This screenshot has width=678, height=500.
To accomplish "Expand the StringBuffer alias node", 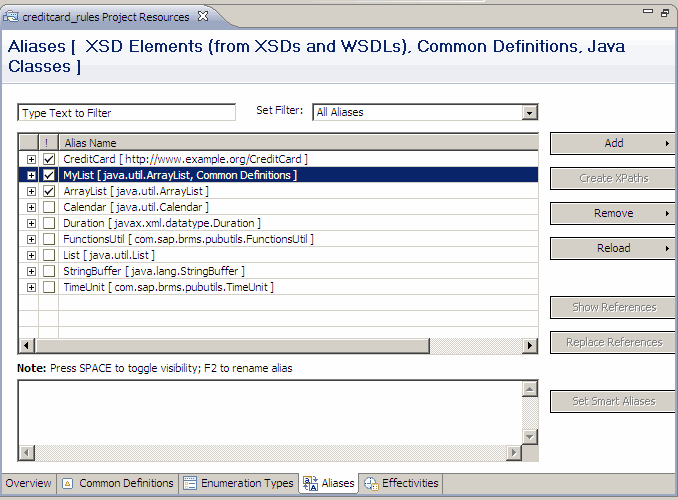I will tap(31, 271).
